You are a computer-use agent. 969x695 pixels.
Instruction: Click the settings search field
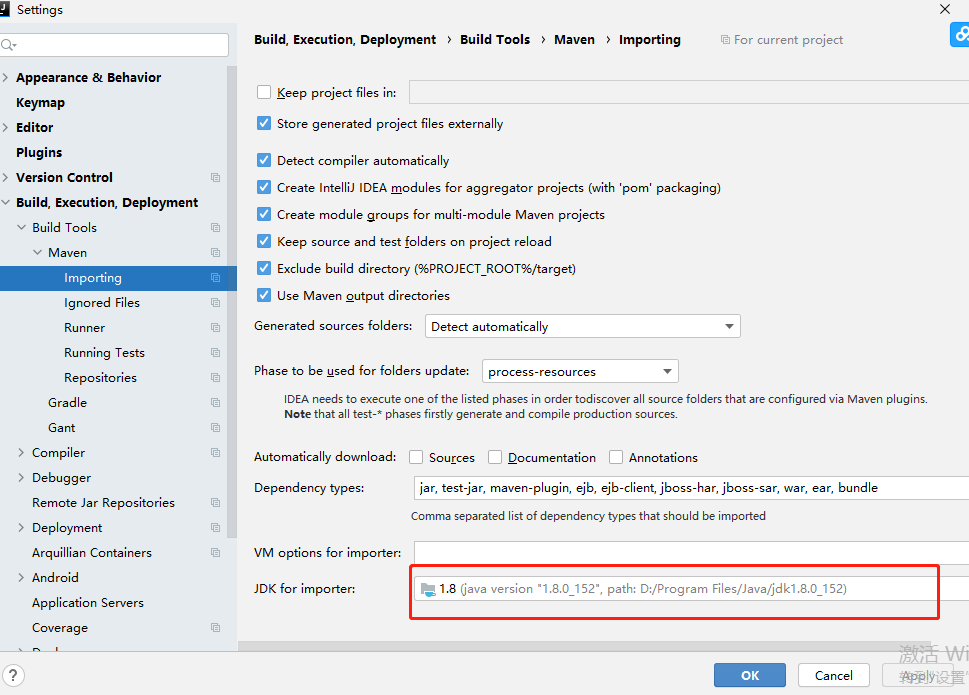(x=114, y=45)
